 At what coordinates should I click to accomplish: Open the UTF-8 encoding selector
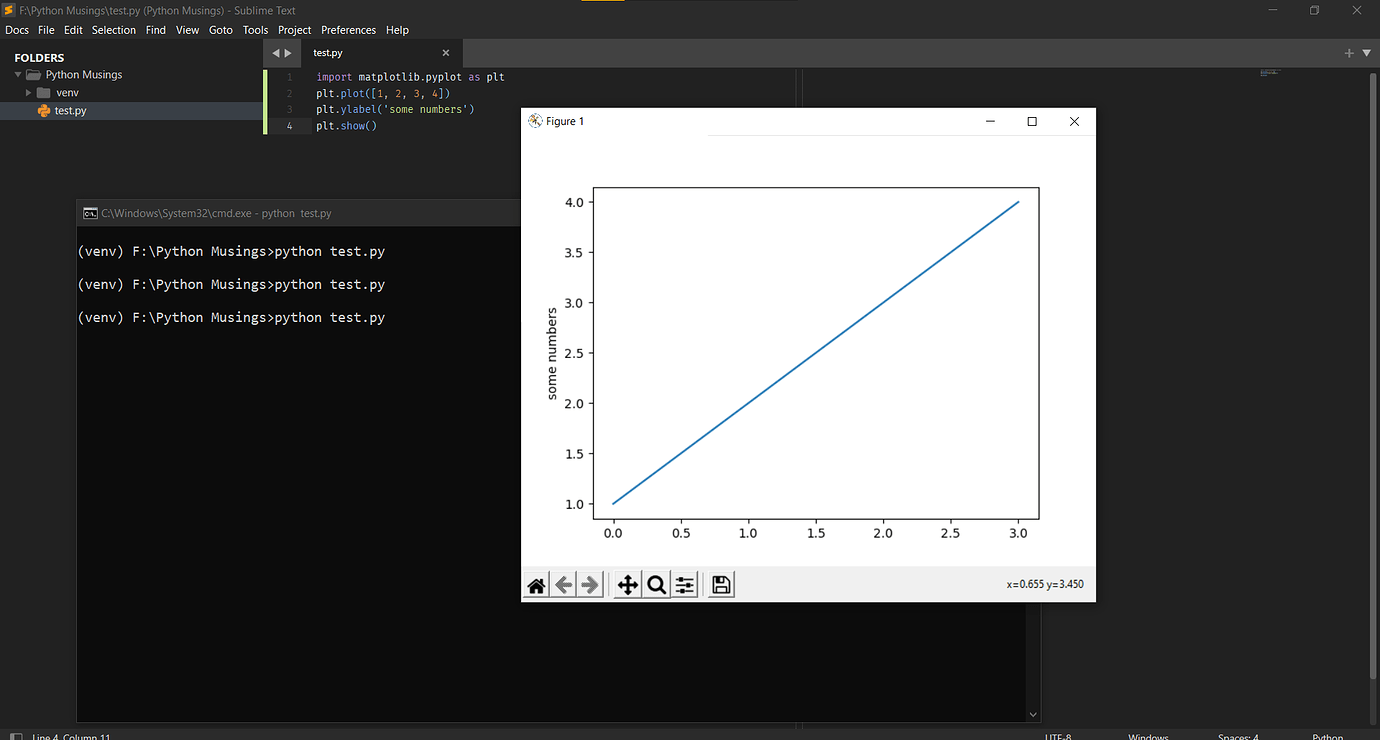click(1058, 737)
